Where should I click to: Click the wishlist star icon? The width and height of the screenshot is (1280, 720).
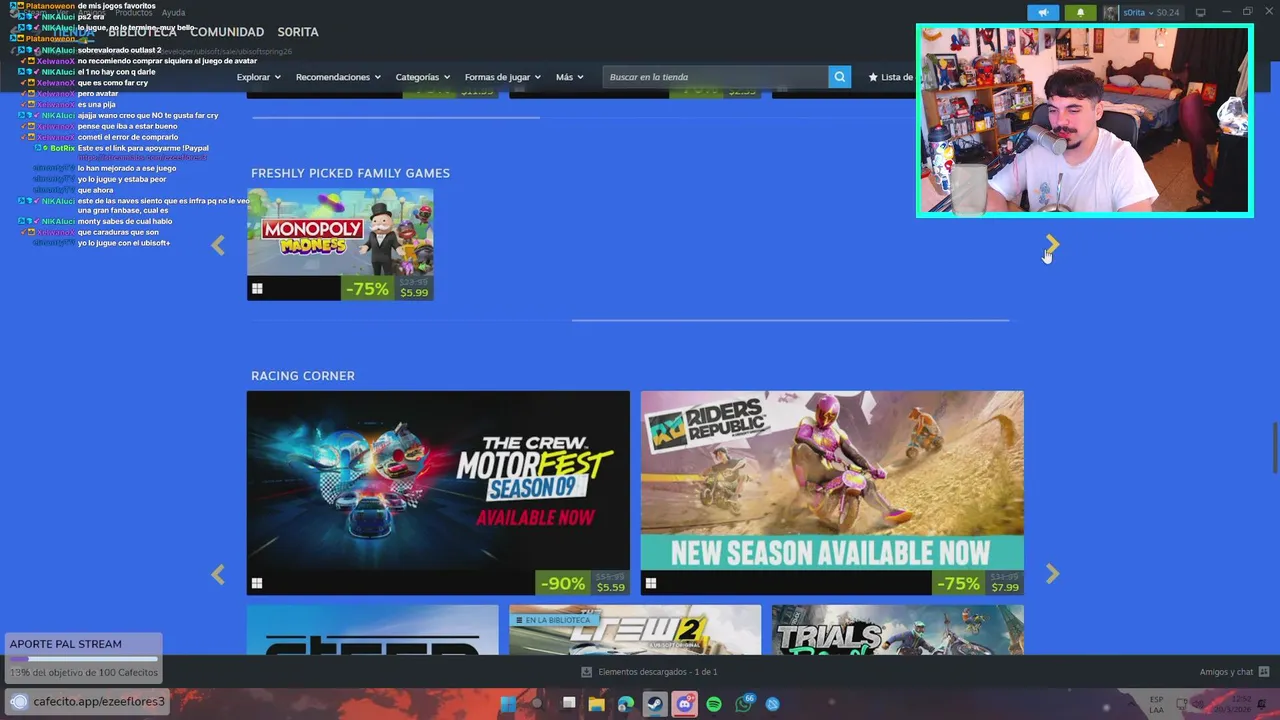(873, 77)
